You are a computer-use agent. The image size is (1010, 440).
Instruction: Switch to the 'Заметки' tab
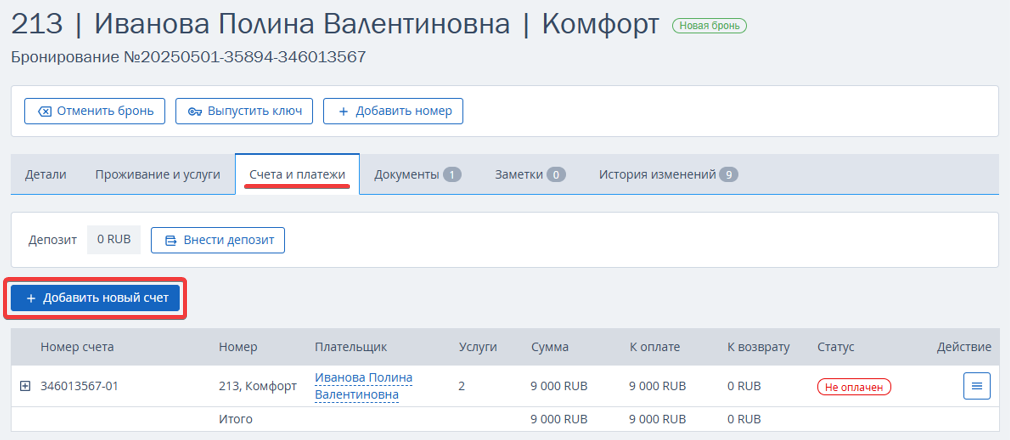pos(530,175)
